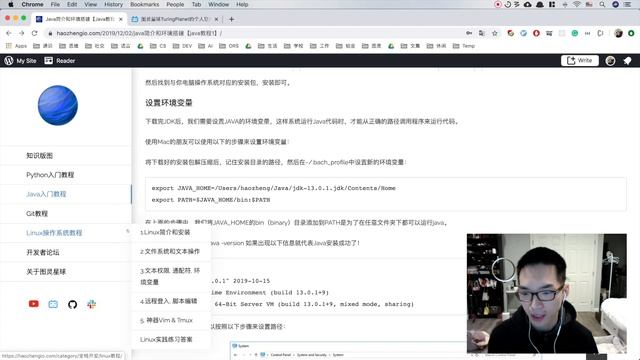Open the Temp bookmarks folder
The image size is (640, 360).
pyautogui.click(x=464, y=46)
